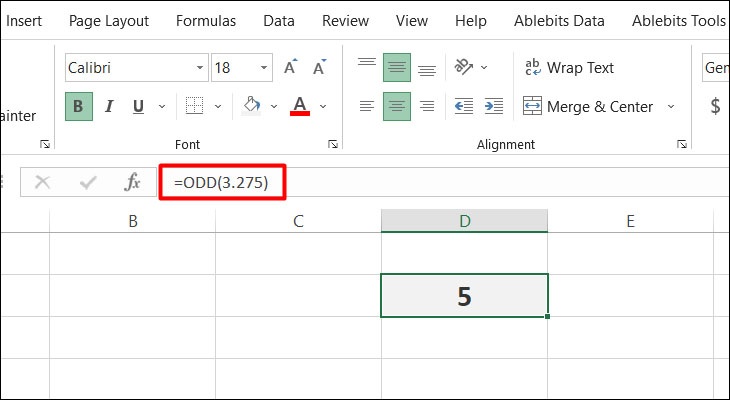Open Clipboard dialog launcher
Screen dimensions: 730x400
[x=45, y=144]
